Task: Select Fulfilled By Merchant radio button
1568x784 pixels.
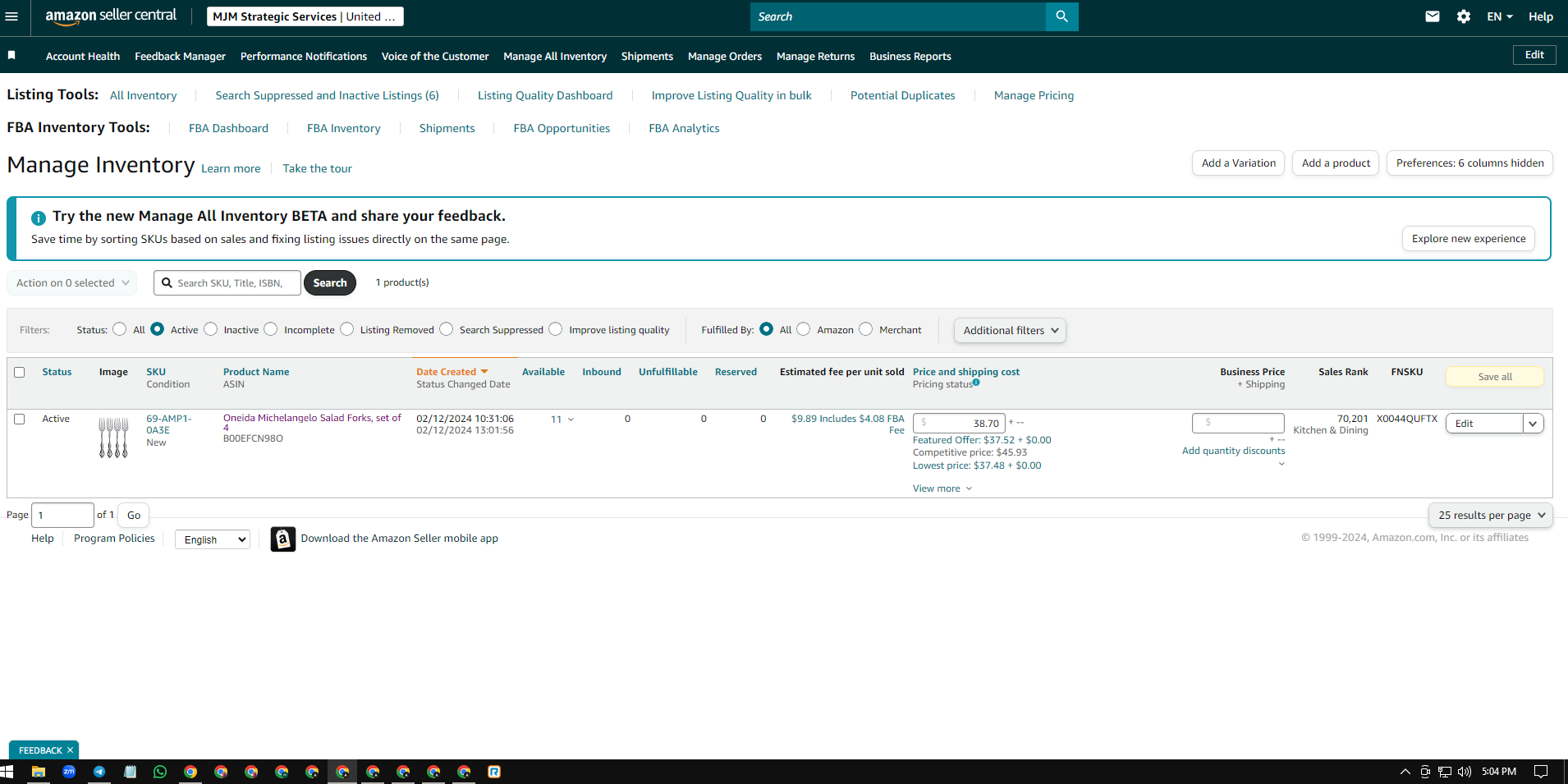Action: (866, 329)
